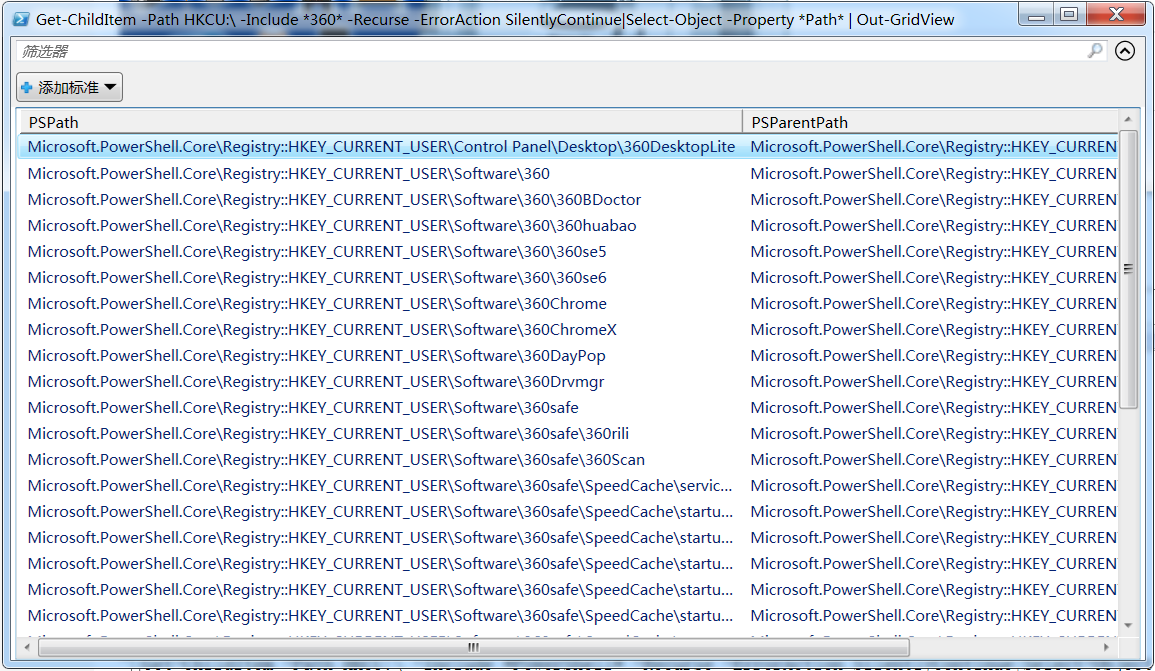Select the Software\360DayPop registry entry
Image resolution: width=1155 pixels, height=671 pixels.
(400, 355)
